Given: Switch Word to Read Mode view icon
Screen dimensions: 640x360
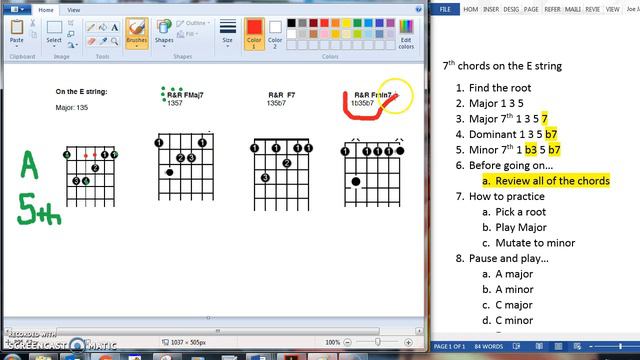Looking at the screenshot, I should pos(539,346).
